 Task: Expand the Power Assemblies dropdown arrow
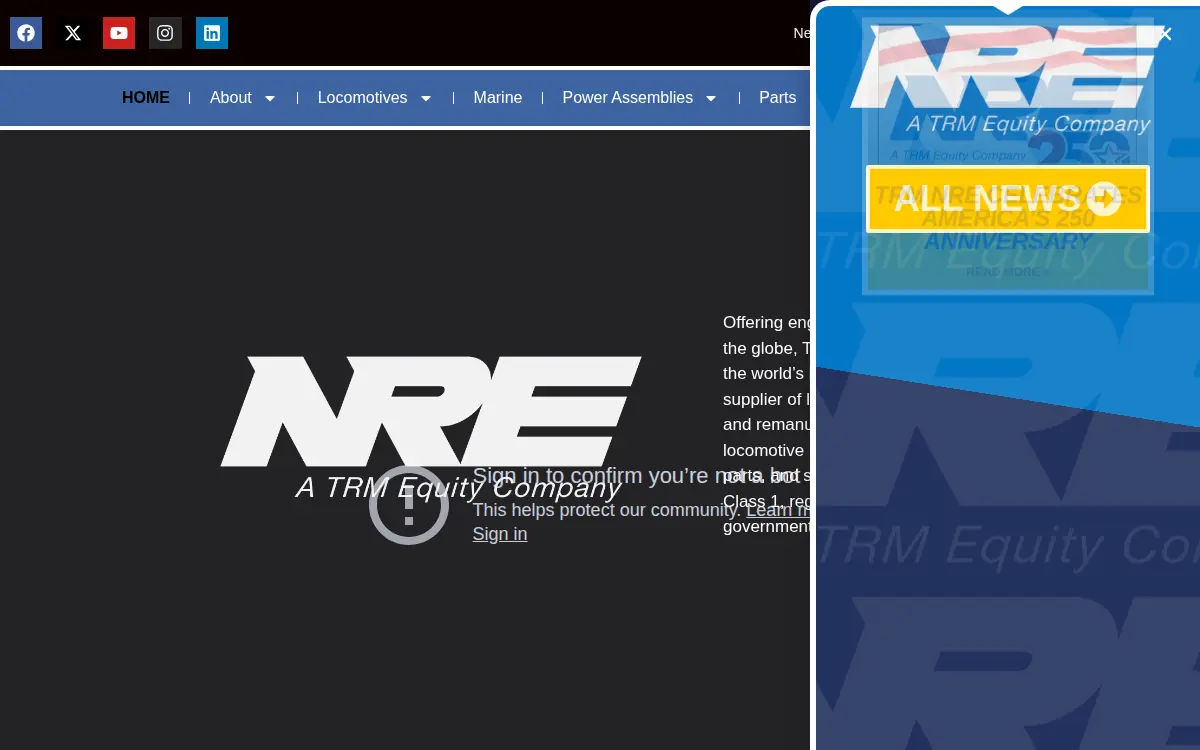[x=711, y=98]
